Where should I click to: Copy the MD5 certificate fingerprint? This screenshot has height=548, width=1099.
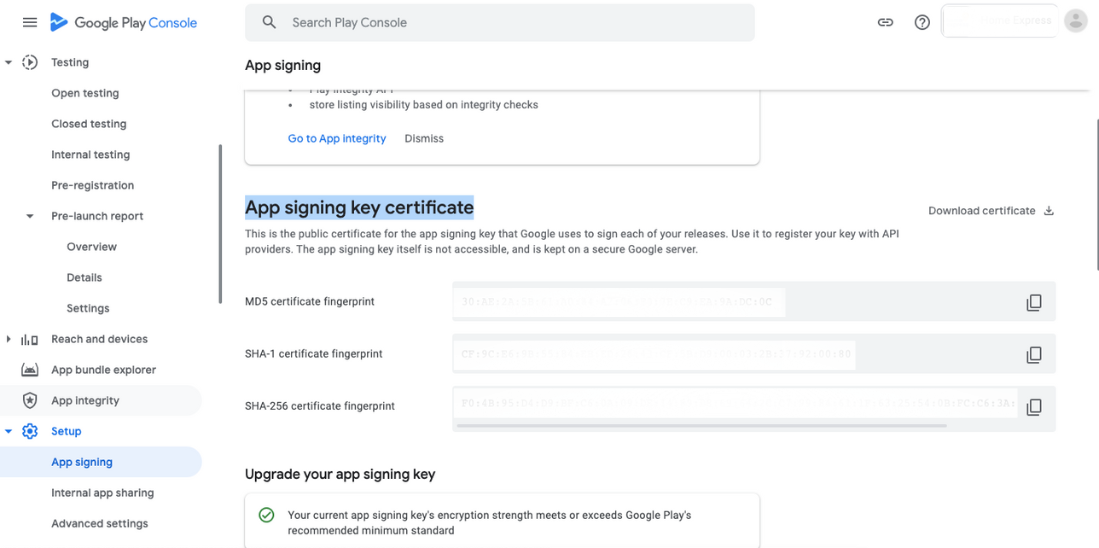click(x=1034, y=302)
